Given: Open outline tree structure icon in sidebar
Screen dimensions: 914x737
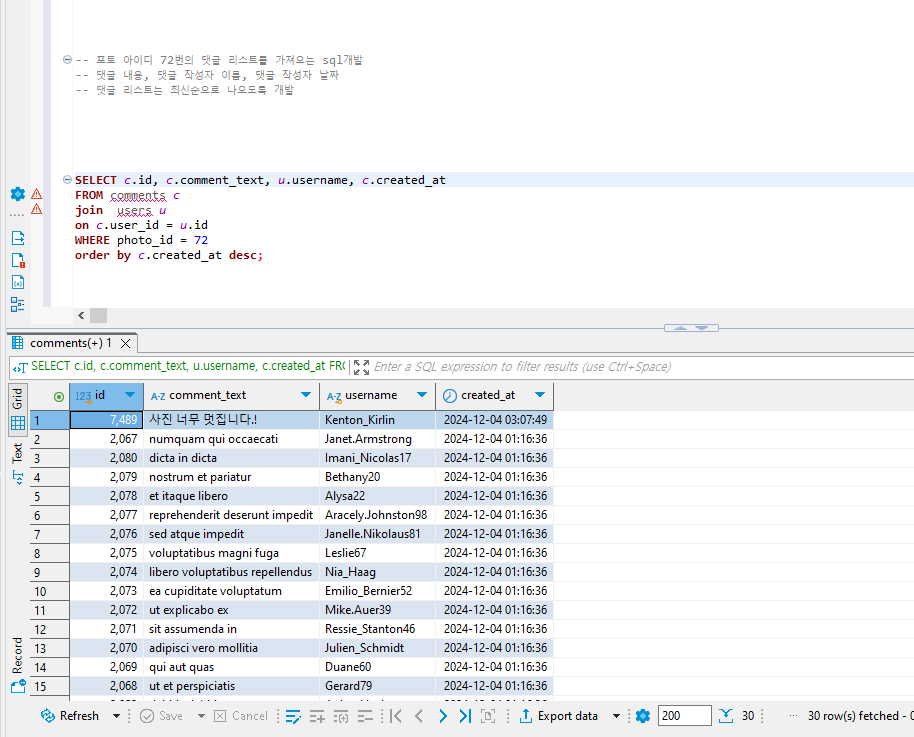Looking at the screenshot, I should (x=17, y=304).
